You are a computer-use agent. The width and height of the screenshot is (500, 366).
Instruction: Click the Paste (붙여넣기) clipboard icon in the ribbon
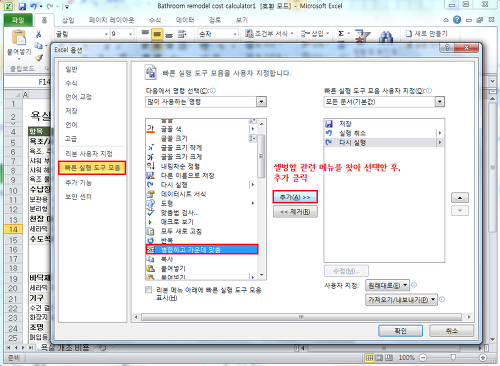click(19, 37)
